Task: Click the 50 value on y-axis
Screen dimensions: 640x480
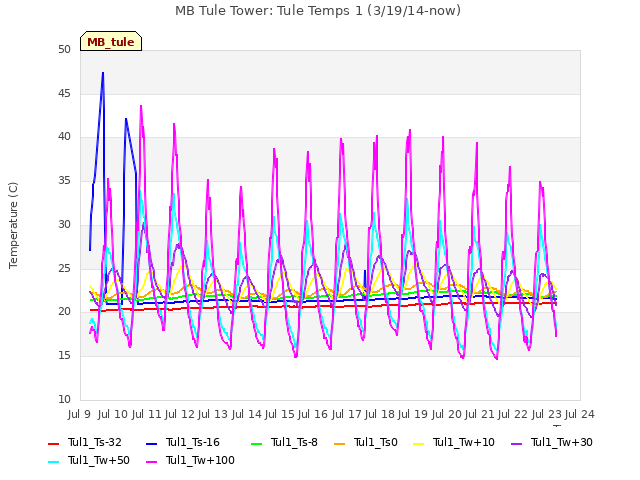Action: click(64, 49)
